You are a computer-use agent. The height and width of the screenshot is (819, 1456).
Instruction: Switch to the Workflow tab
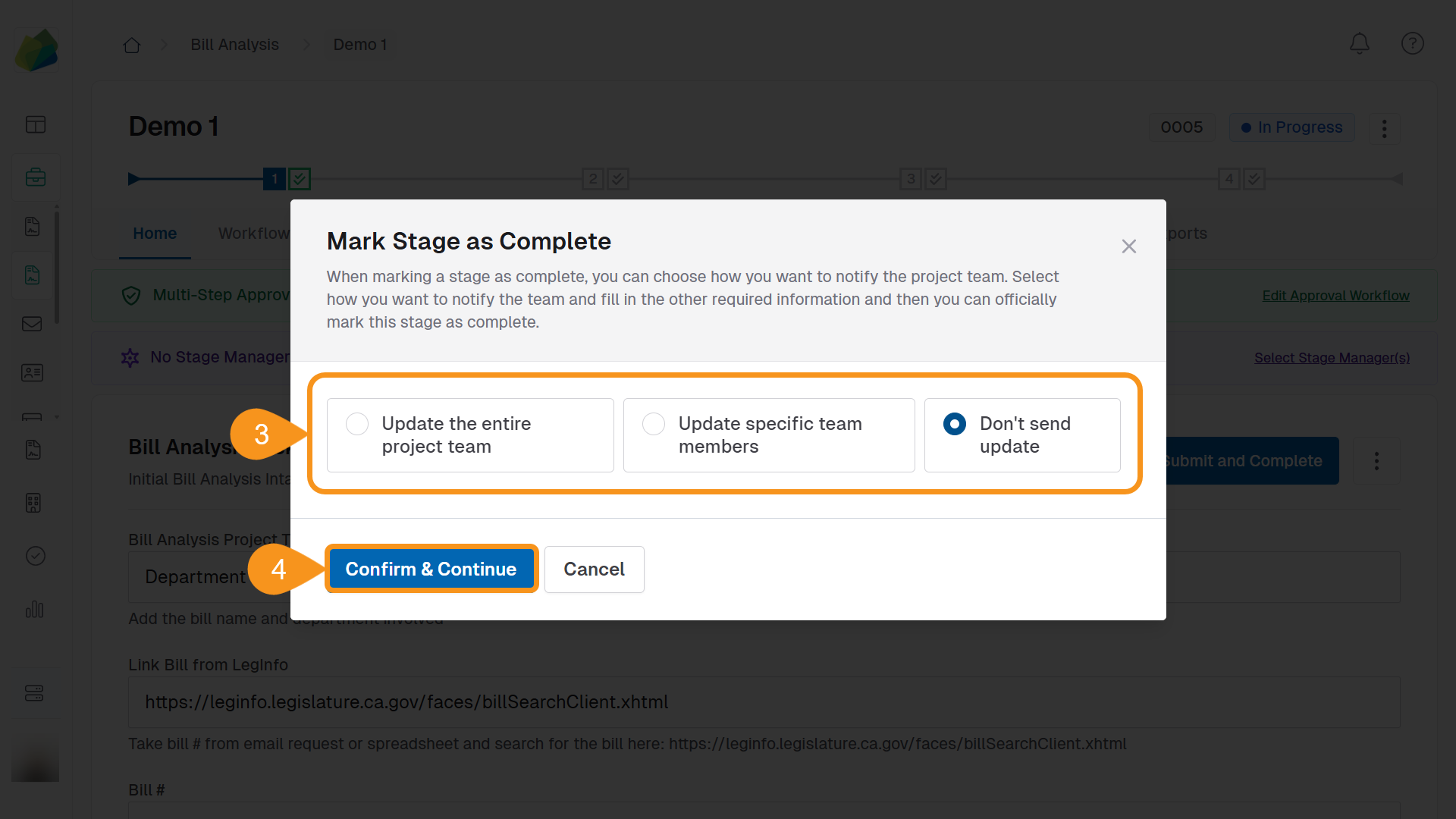click(253, 234)
